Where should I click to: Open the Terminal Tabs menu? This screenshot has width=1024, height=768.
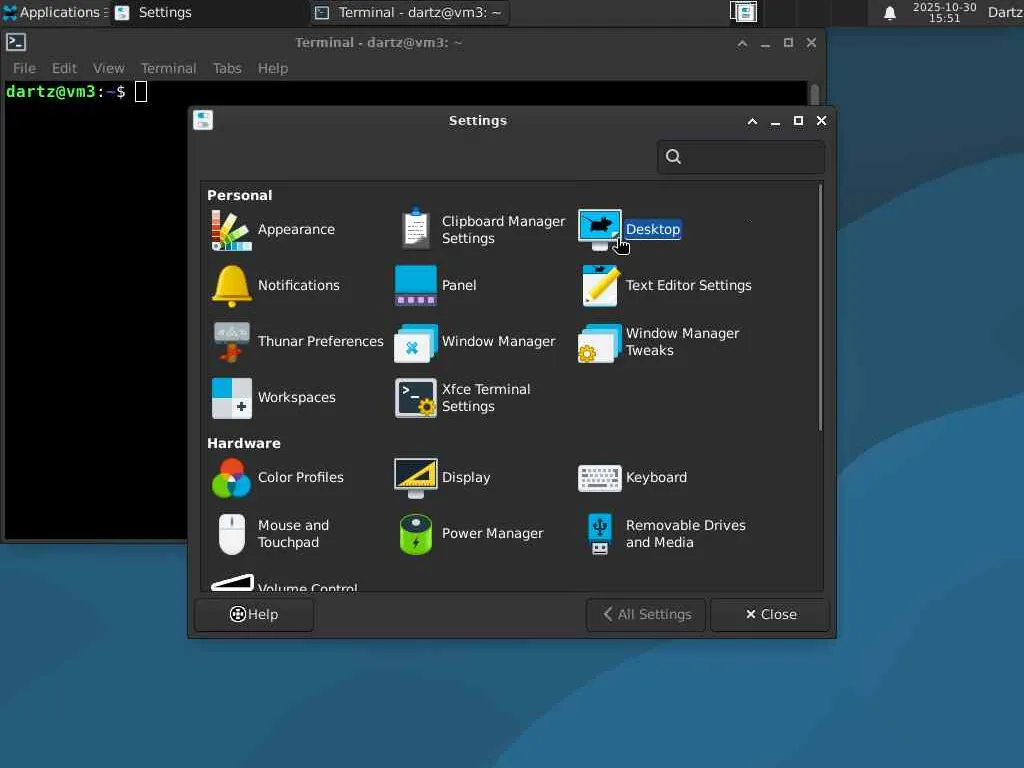coord(227,68)
